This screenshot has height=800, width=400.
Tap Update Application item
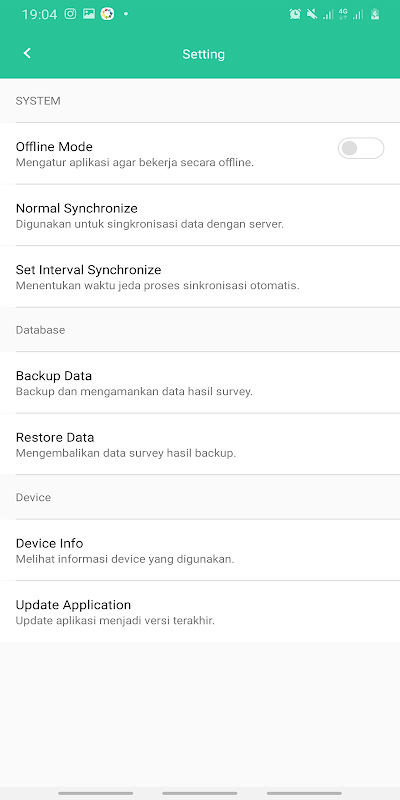pos(200,612)
